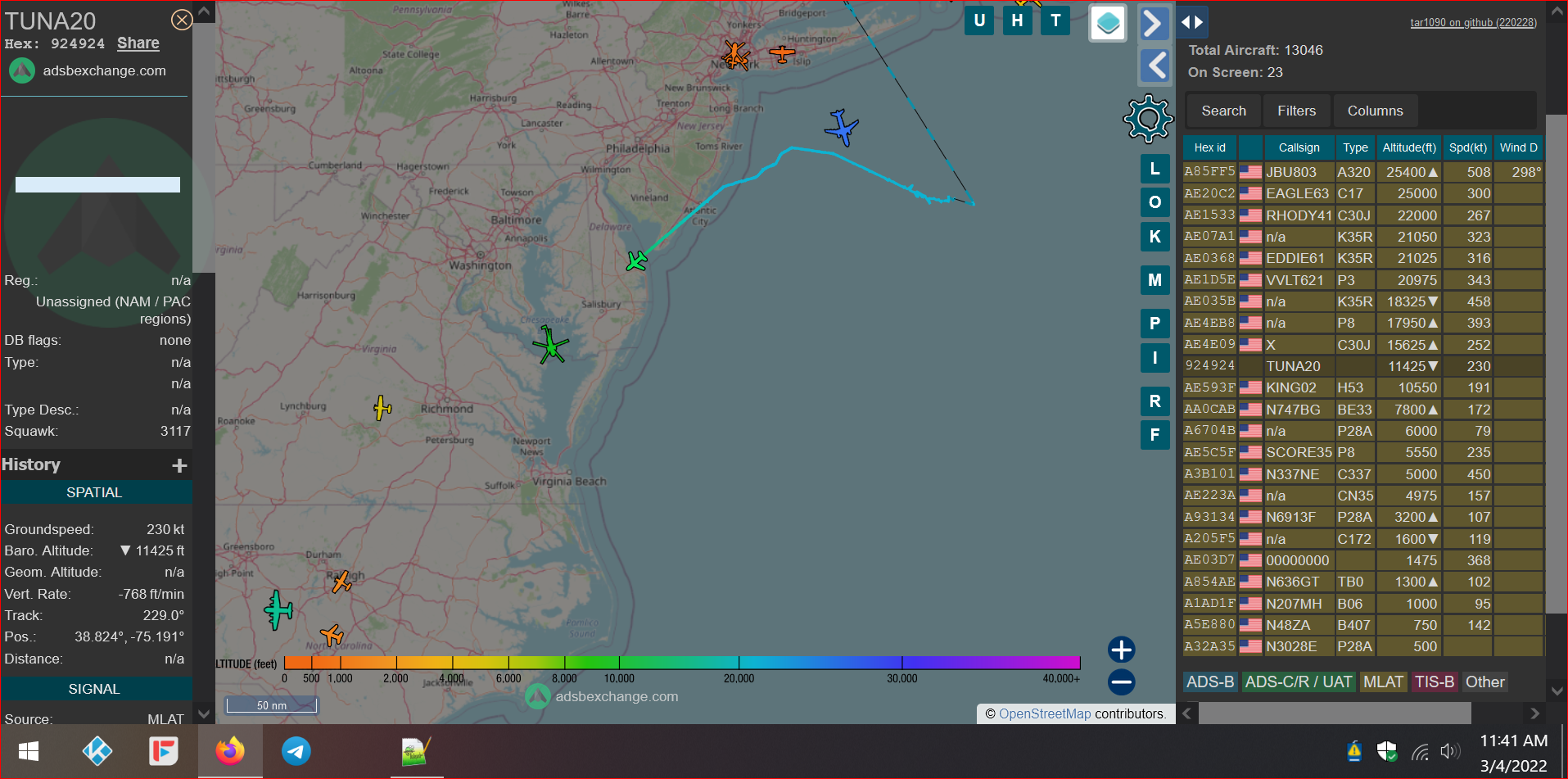This screenshot has height=779, width=1568.
Task: Click the TIS-B legend label
Action: click(x=1435, y=682)
